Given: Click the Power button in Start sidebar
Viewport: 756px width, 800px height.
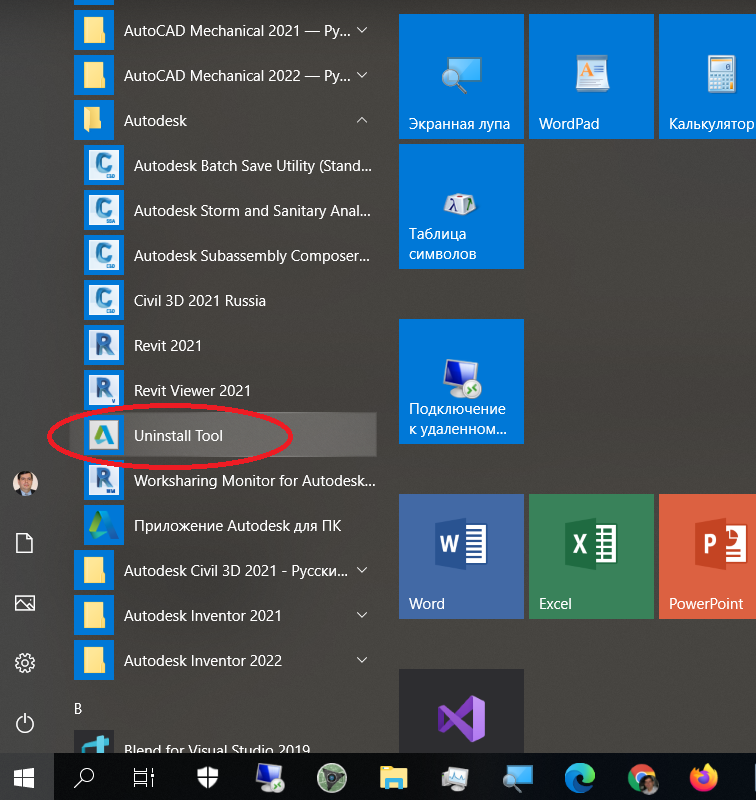Looking at the screenshot, I should pyautogui.click(x=24, y=723).
